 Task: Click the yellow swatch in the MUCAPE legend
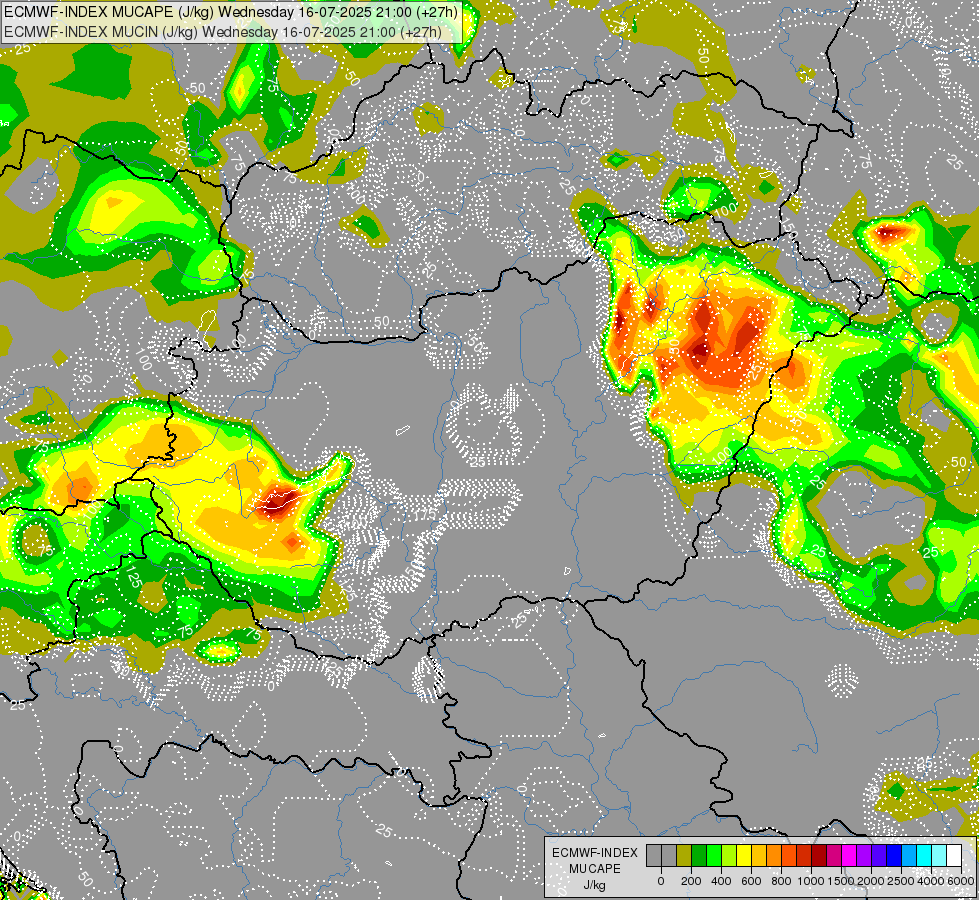[744, 855]
